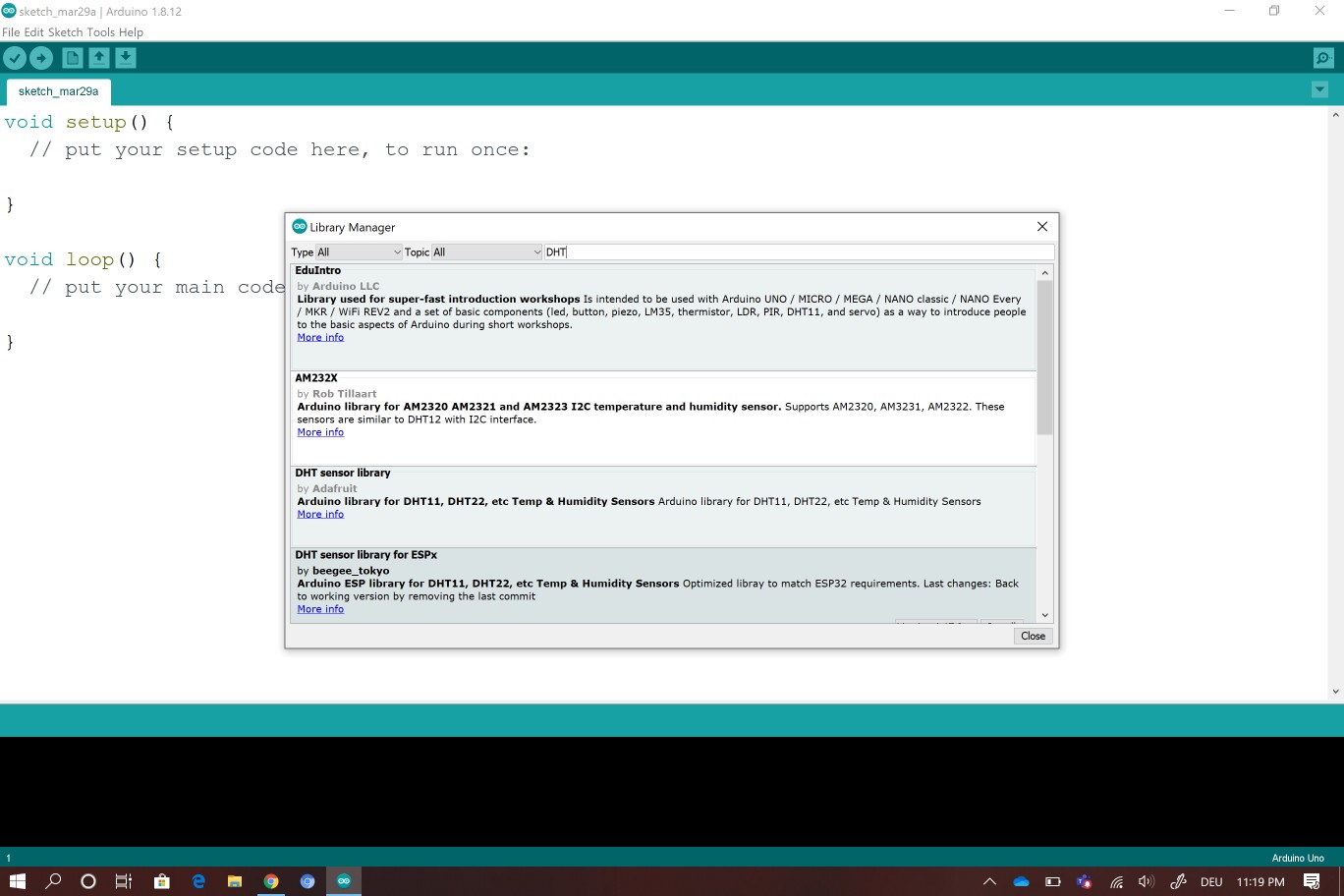Click author name beegee_tokyo
Image resolution: width=1344 pixels, height=896 pixels.
point(351,571)
